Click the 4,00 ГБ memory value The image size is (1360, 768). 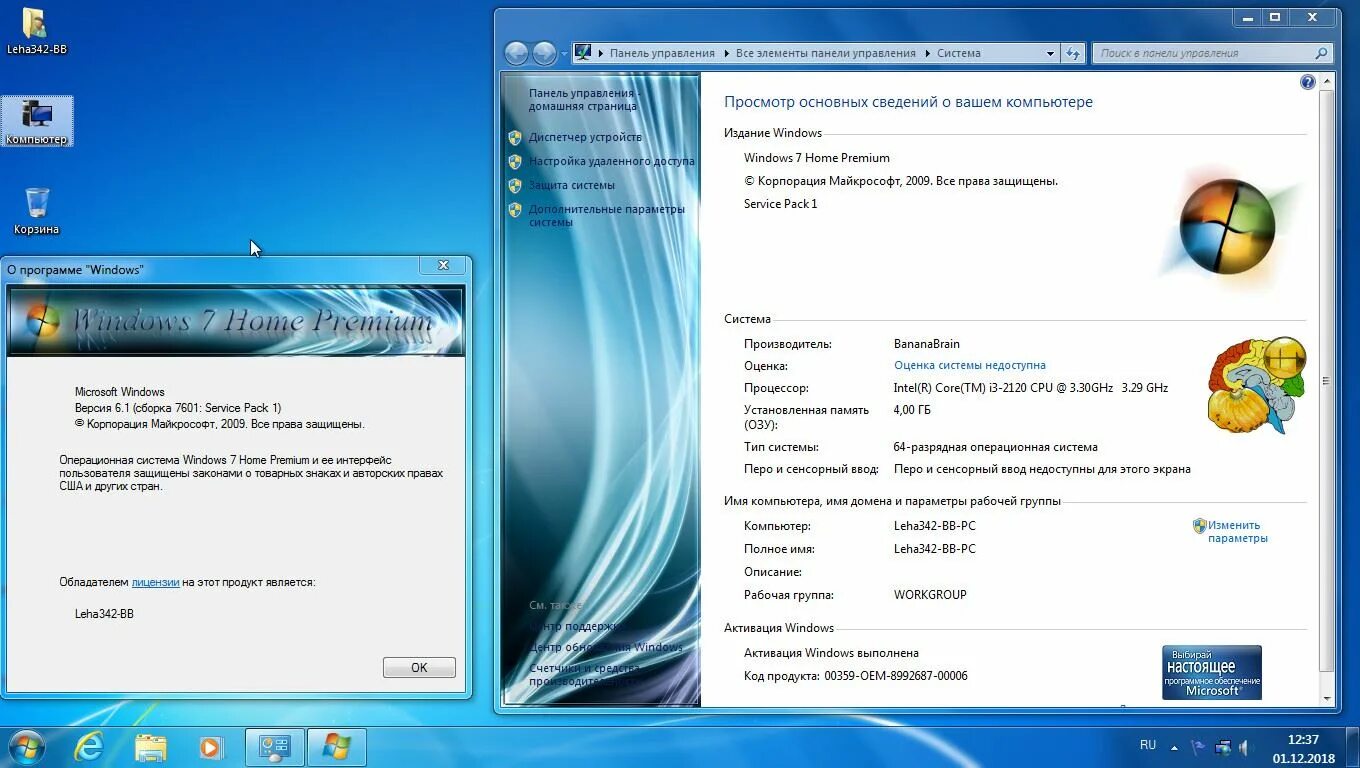(x=912, y=410)
